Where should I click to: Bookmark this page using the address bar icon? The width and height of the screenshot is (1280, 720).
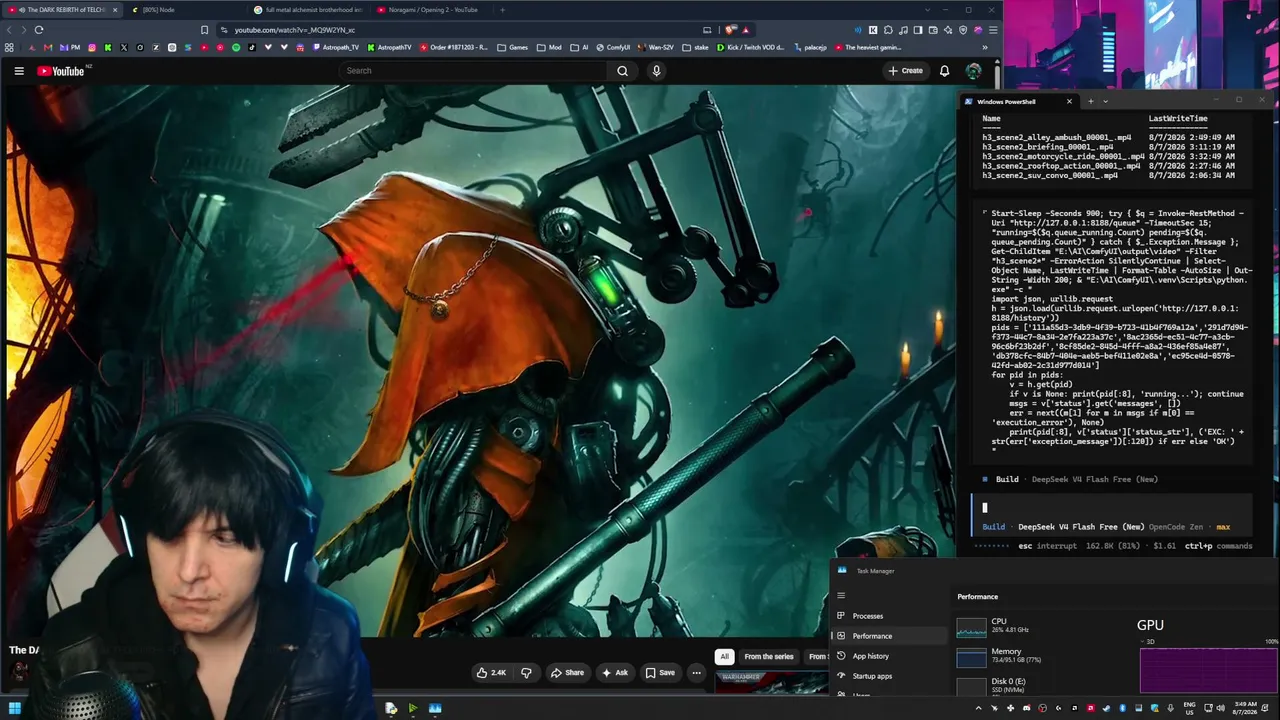[x=205, y=30]
